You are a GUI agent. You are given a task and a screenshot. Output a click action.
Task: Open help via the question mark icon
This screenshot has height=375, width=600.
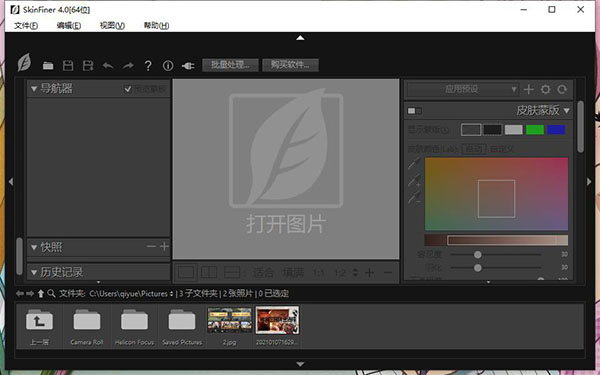coord(148,66)
